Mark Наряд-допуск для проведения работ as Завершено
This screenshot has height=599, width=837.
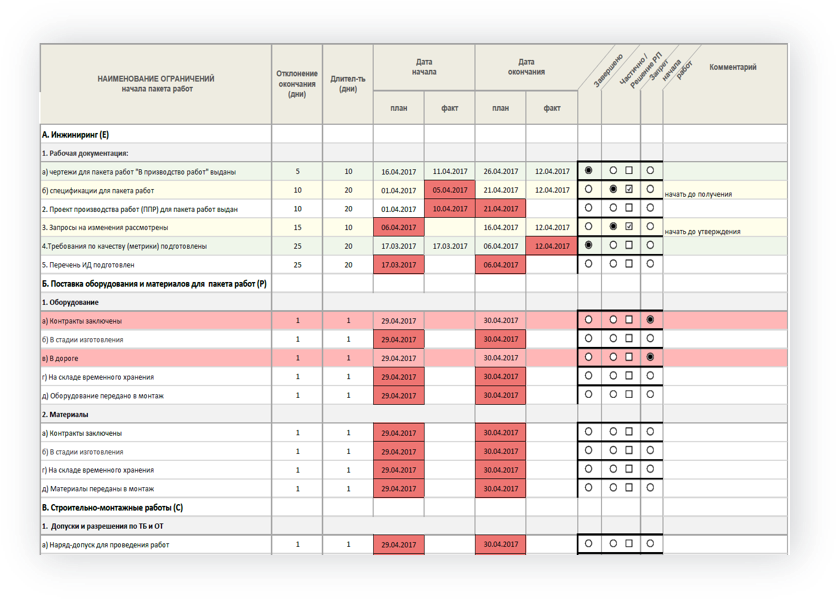tap(588, 543)
